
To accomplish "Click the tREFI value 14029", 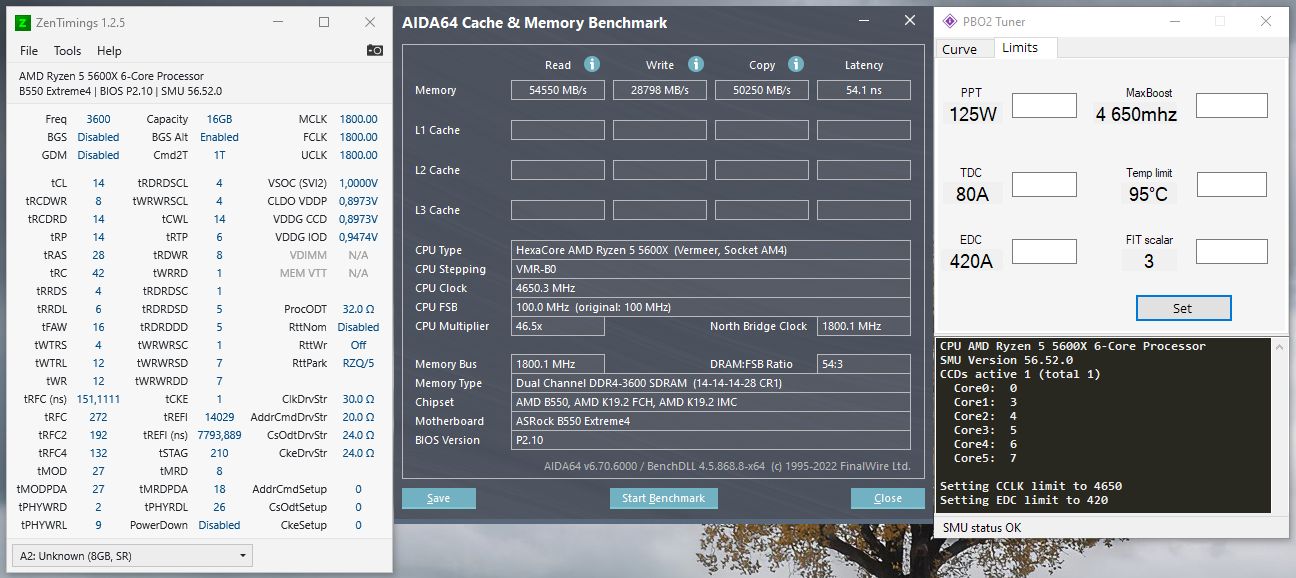I will coord(219,417).
